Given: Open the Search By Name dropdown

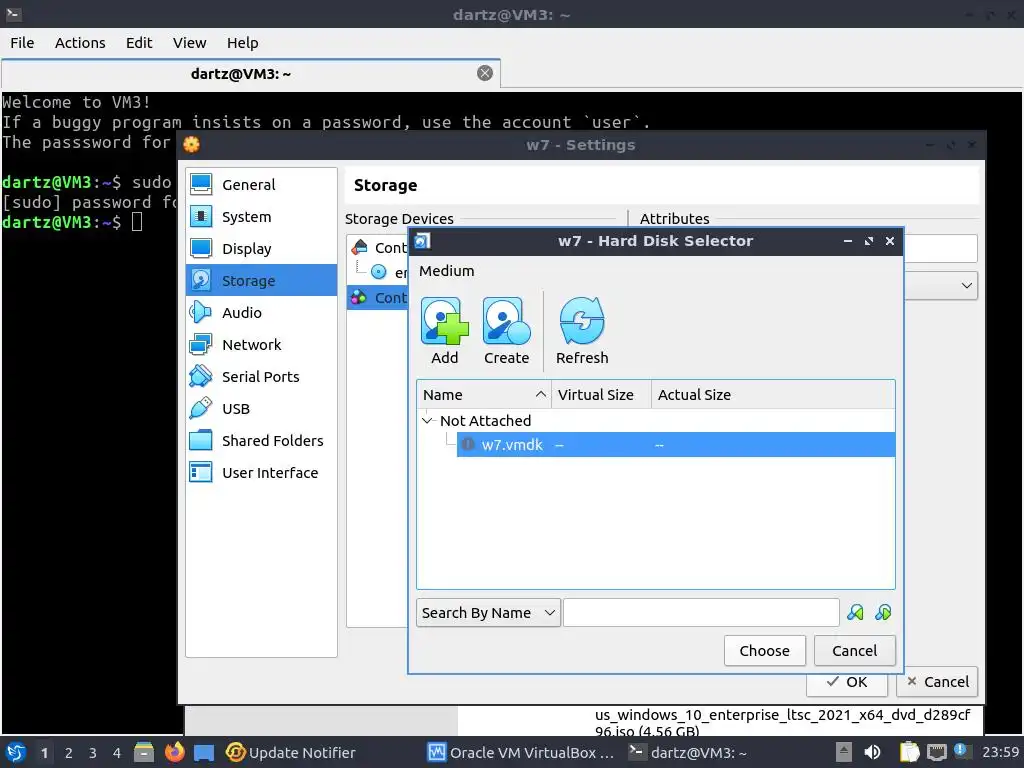Looking at the screenshot, I should point(488,613).
